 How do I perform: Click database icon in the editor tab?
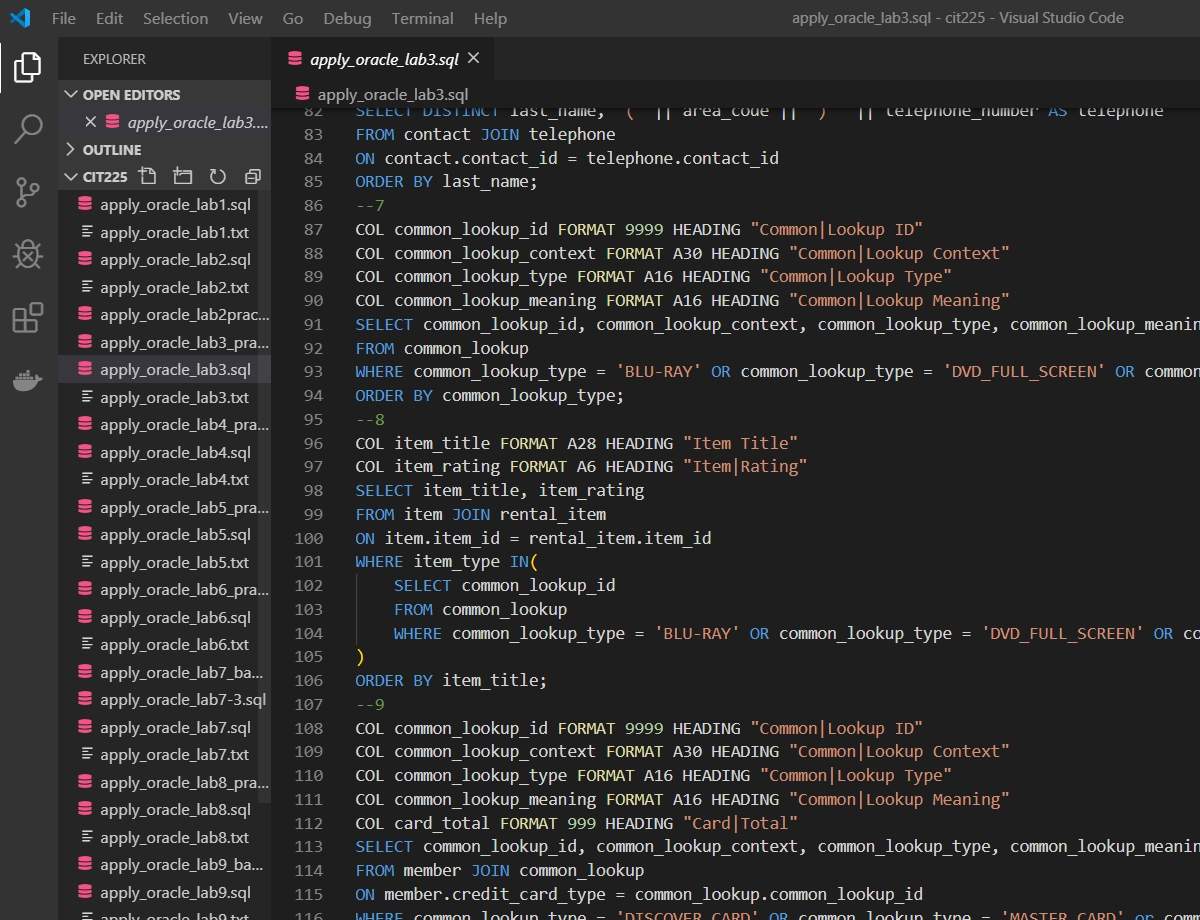(x=295, y=59)
